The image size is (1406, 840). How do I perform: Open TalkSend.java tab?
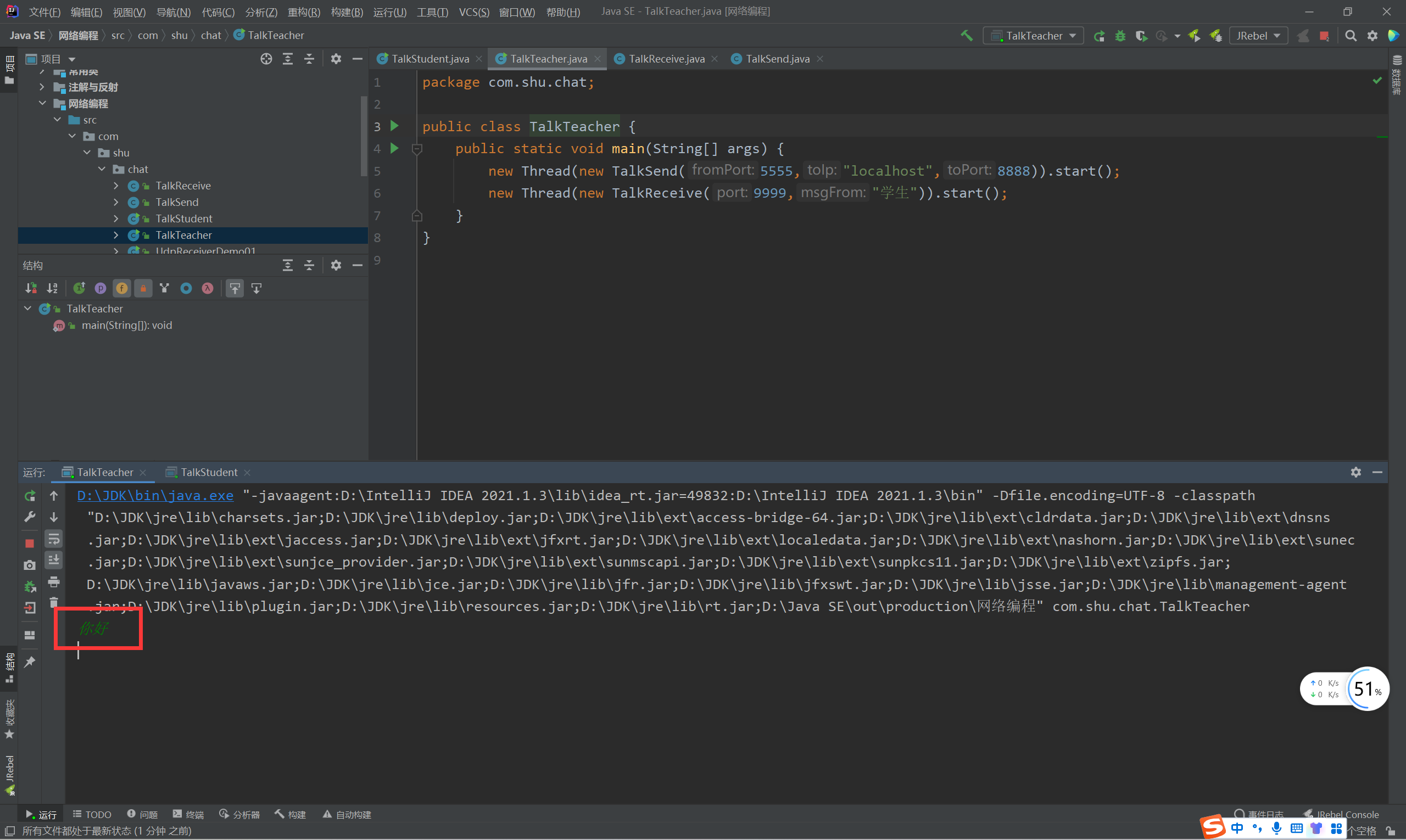click(x=780, y=58)
